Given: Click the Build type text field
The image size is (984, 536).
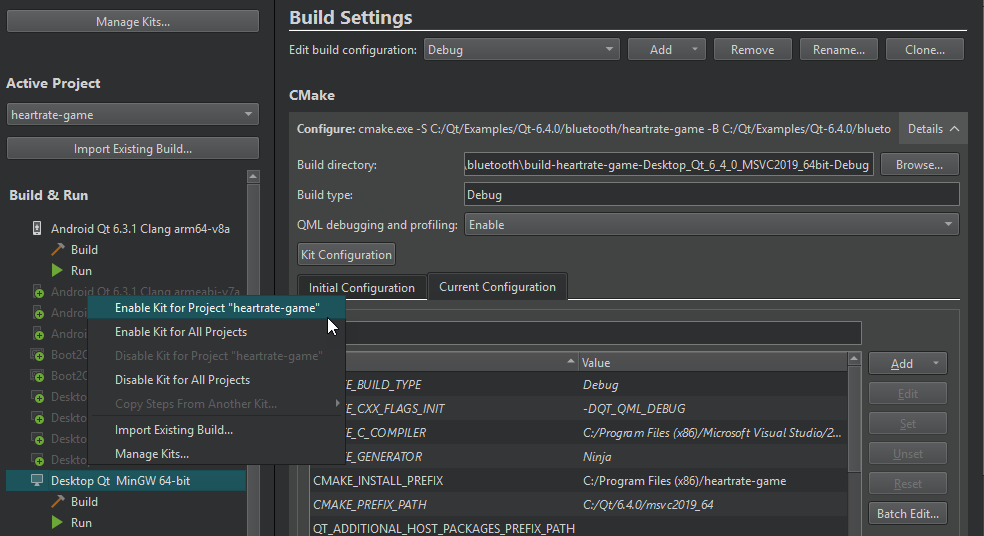Looking at the screenshot, I should click(x=712, y=195).
